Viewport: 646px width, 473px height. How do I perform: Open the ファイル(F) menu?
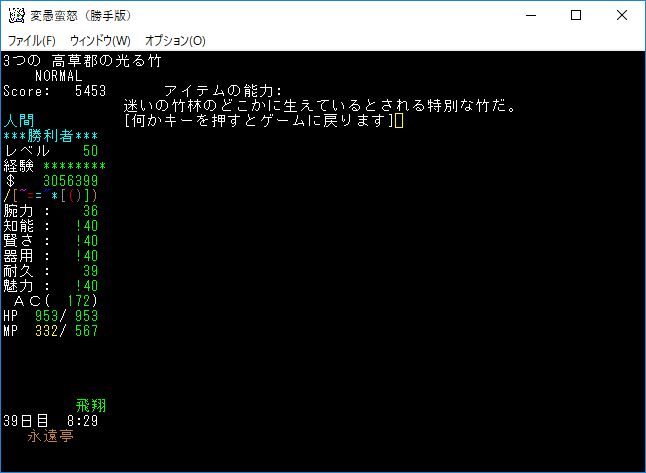pyautogui.click(x=32, y=41)
